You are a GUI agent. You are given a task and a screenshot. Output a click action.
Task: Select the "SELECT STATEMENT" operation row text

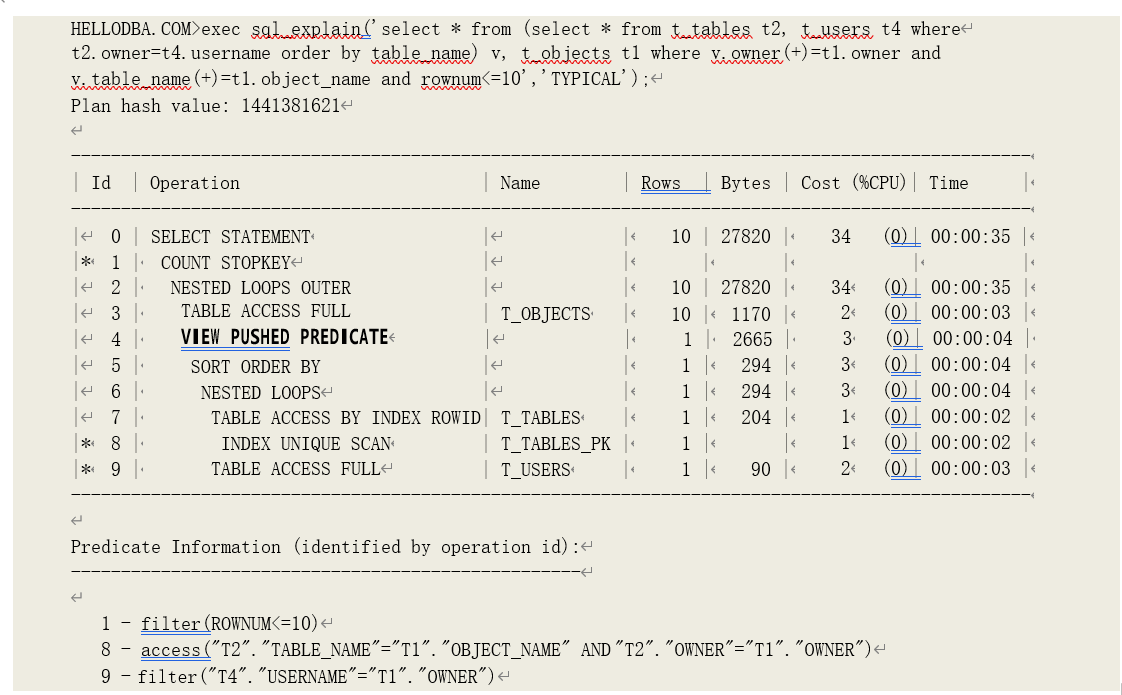(230, 237)
